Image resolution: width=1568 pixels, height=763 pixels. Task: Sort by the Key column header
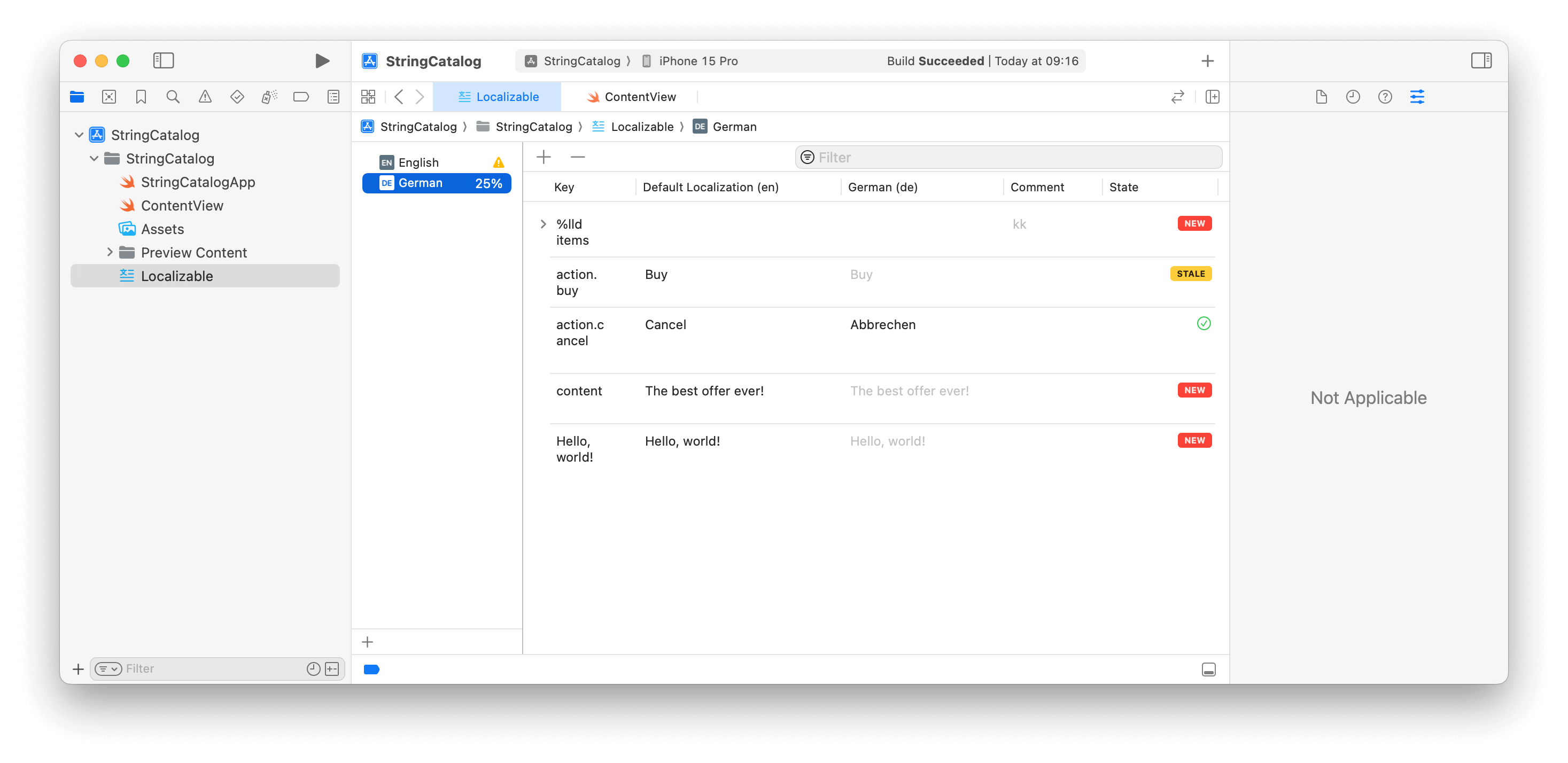[x=564, y=187]
